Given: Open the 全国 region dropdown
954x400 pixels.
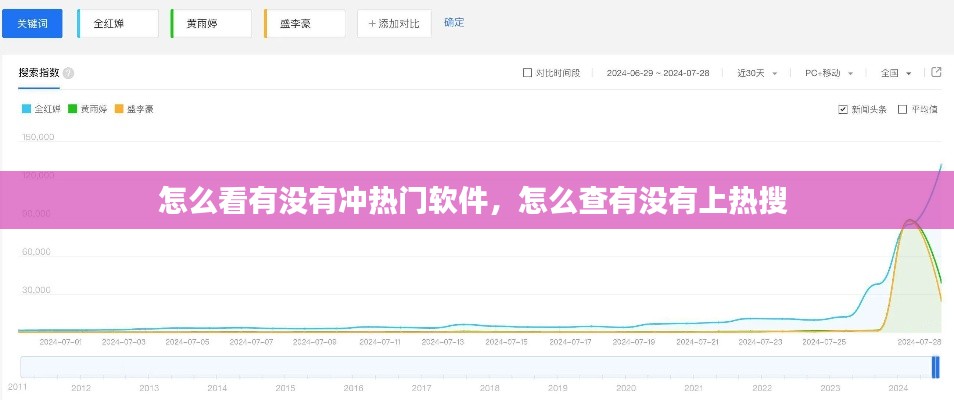Looking at the screenshot, I should (895, 73).
